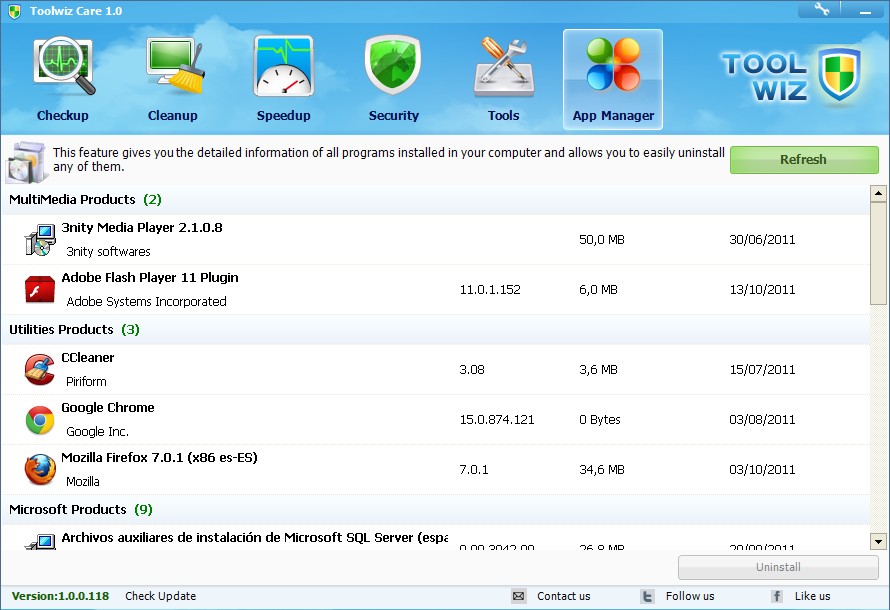
Task: Click the Twitter Follow us icon
Action: coord(647,596)
